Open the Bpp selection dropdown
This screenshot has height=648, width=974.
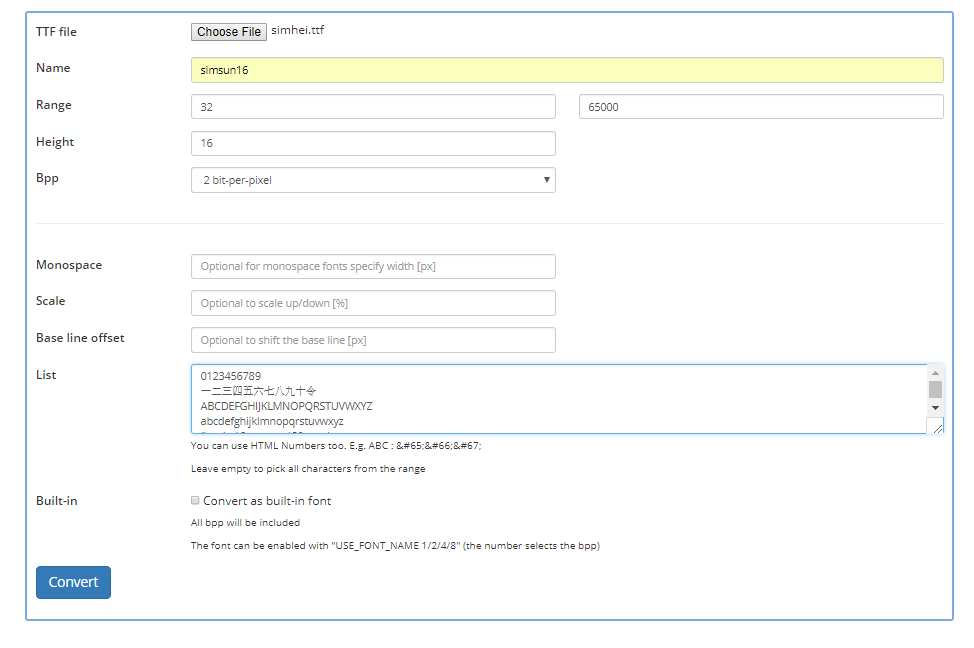tap(373, 179)
